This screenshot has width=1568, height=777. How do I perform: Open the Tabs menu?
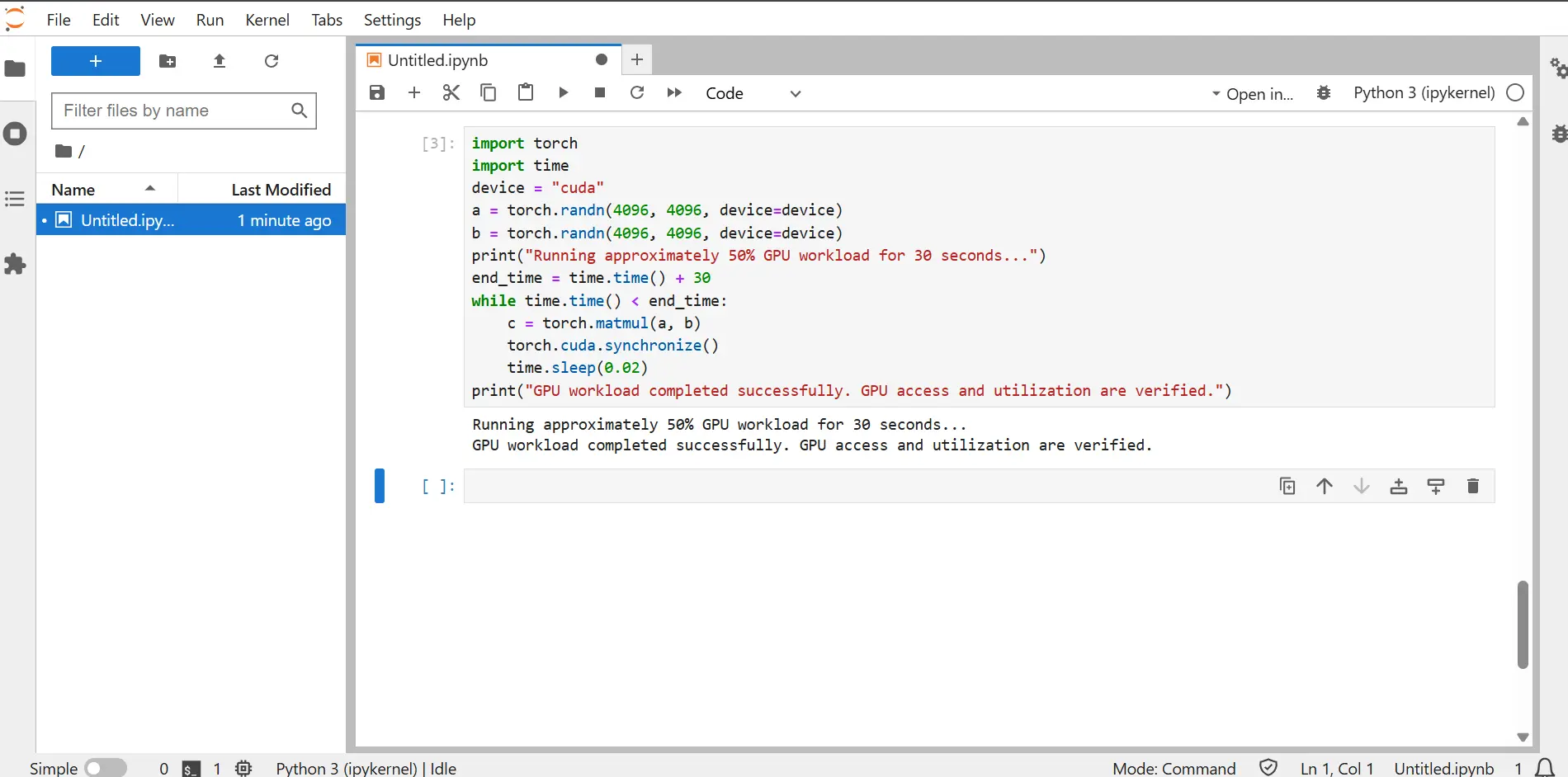coord(327,20)
